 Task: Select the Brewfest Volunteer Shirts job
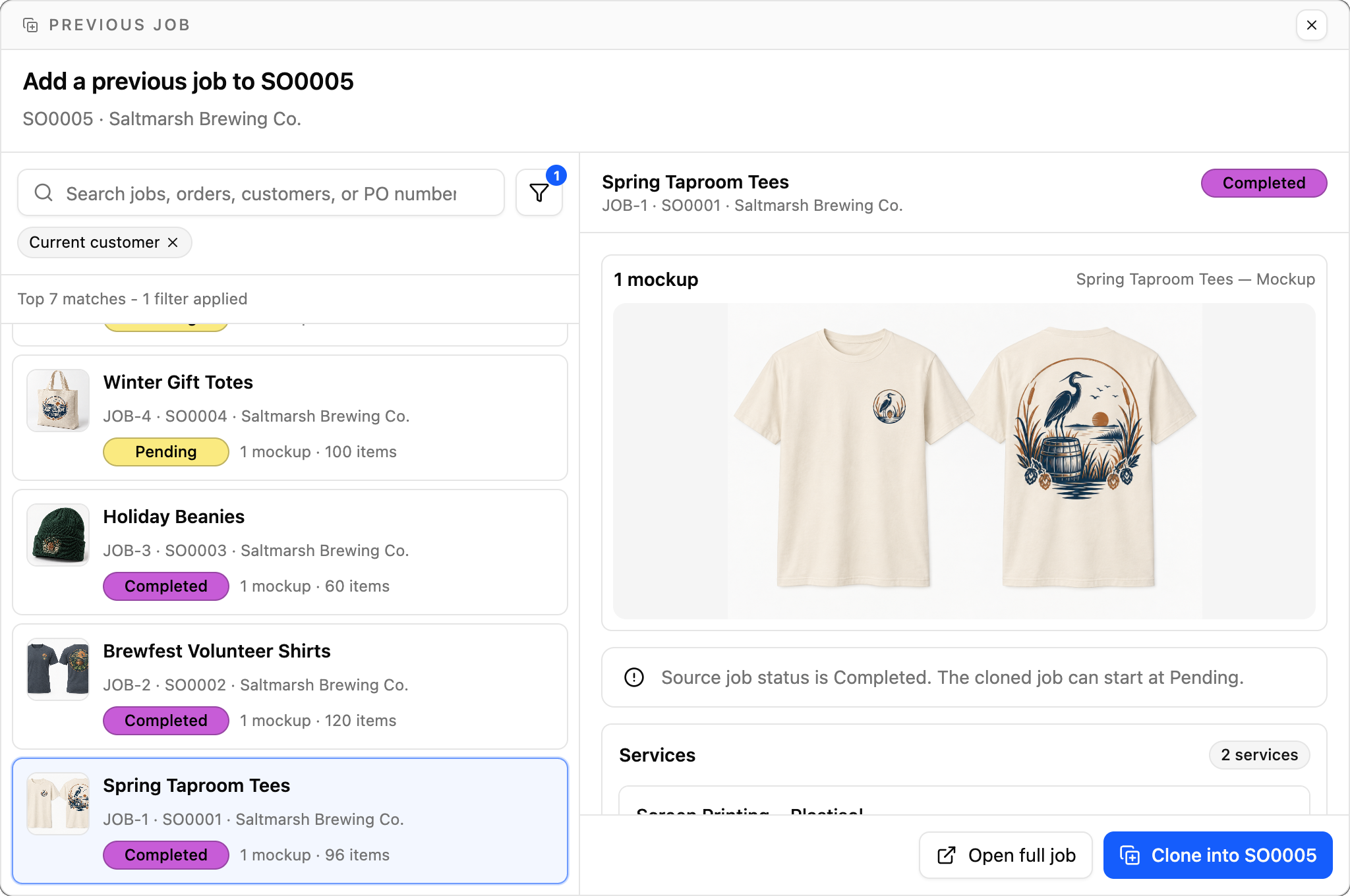[290, 686]
